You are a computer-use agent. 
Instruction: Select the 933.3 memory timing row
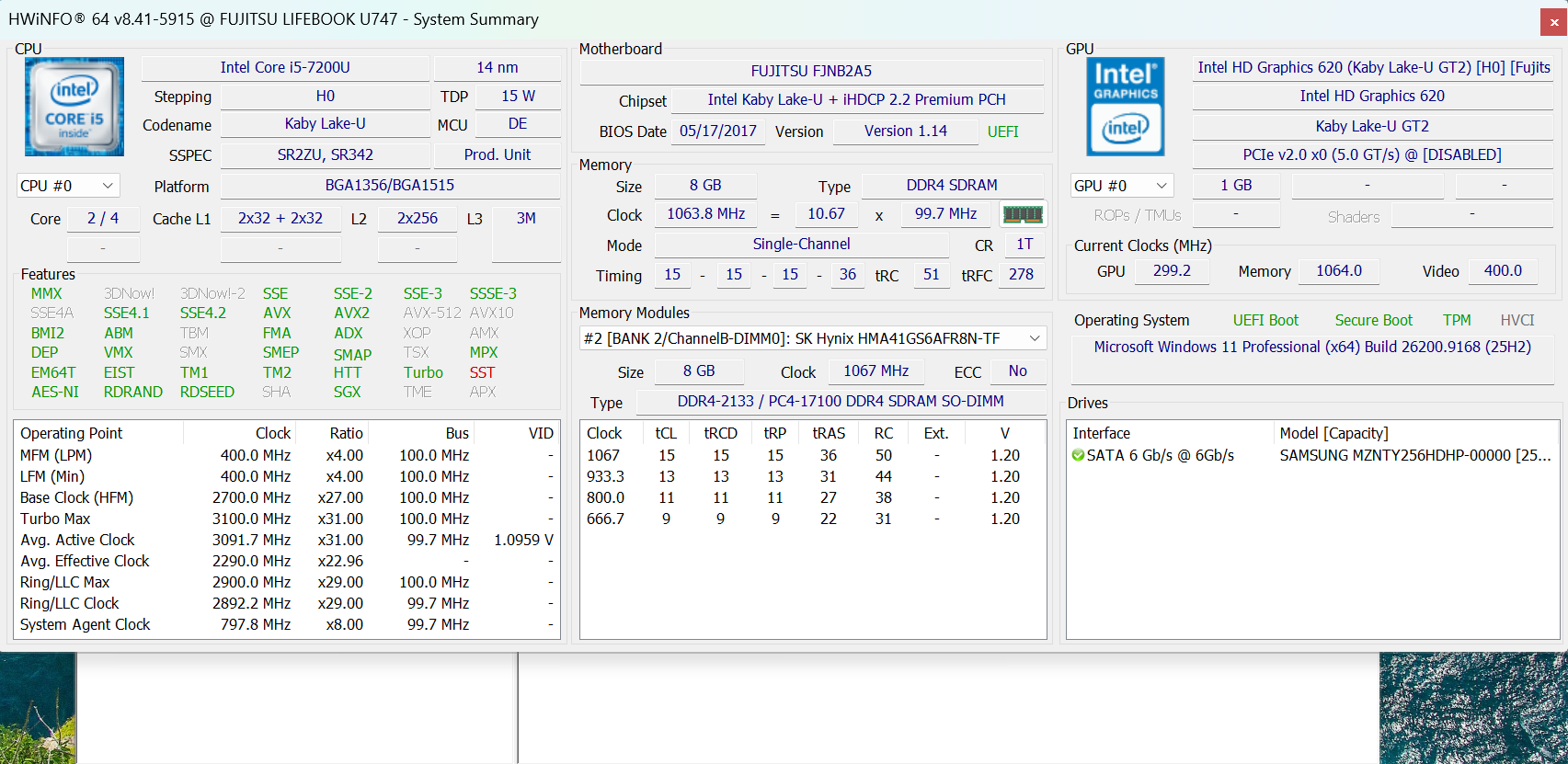(x=813, y=476)
